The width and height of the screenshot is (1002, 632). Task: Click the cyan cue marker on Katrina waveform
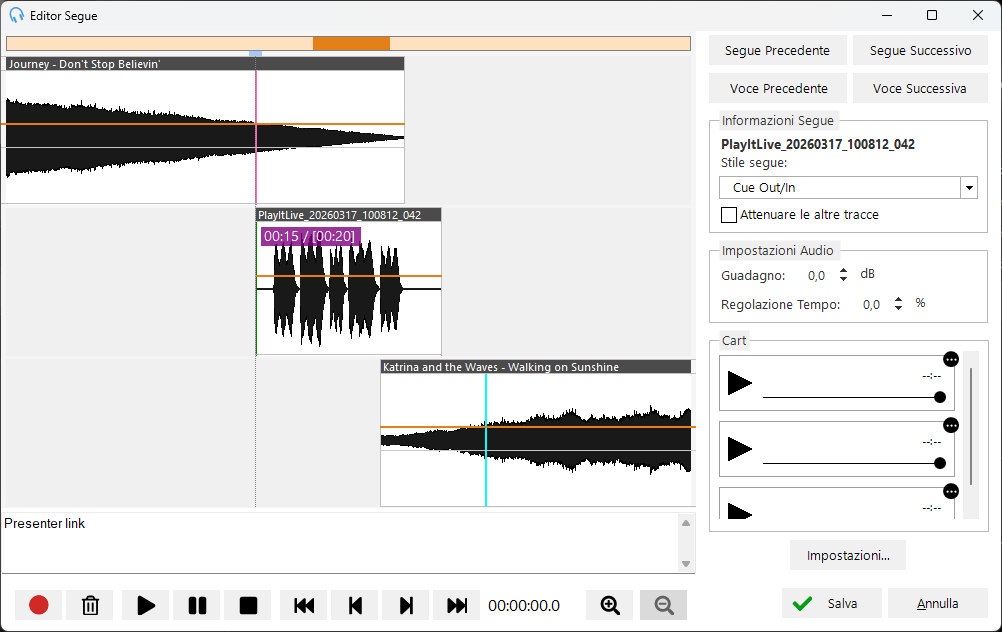pos(486,440)
